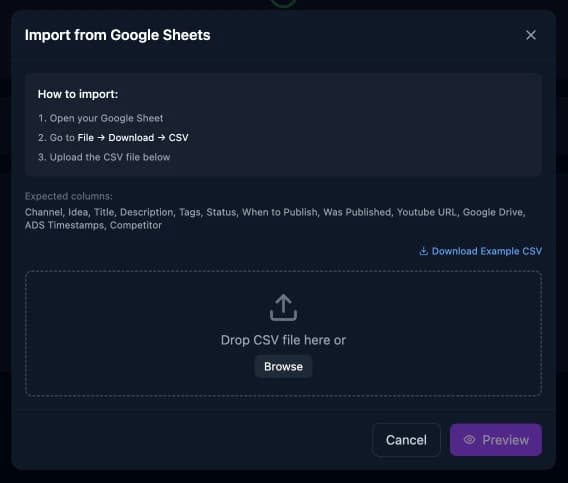
Task: Click the 'Drop CSV file here or' text
Action: [x=283, y=340]
